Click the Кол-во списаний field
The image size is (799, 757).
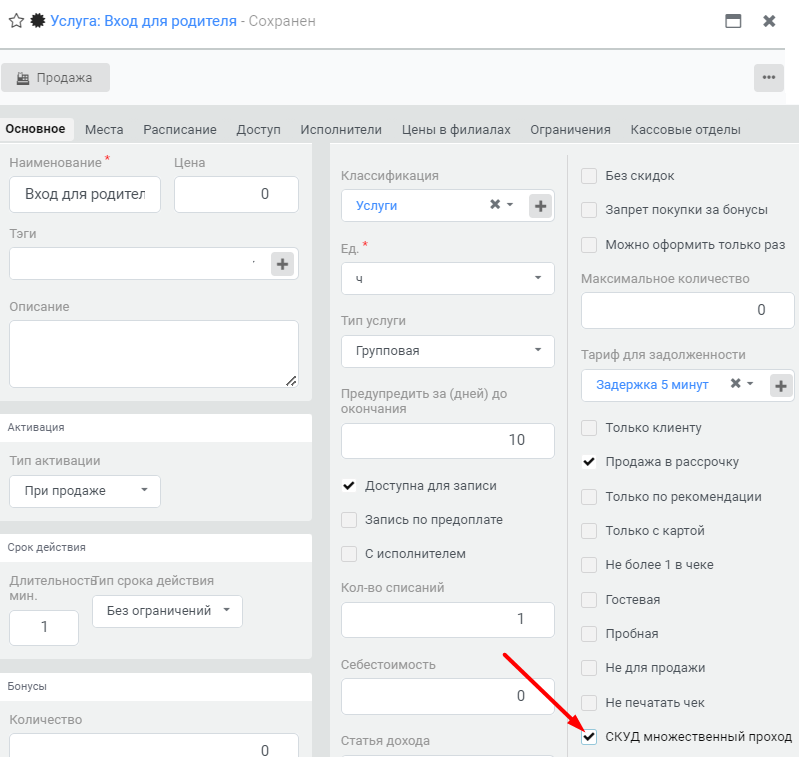(x=447, y=619)
